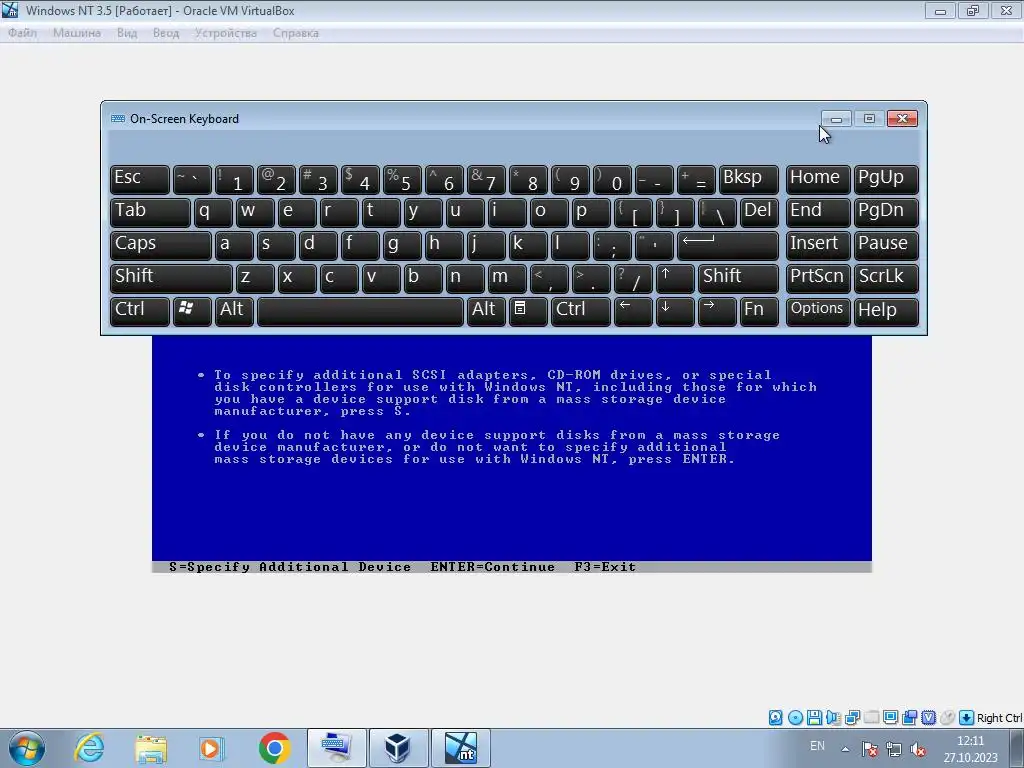Click the floppy disk icon in VirtualBox status bar
Screen dimensions: 1024x768
click(814, 718)
